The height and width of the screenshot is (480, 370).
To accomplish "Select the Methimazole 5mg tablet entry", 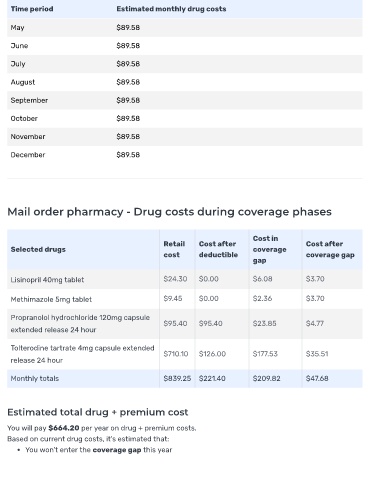I will tap(51, 299).
